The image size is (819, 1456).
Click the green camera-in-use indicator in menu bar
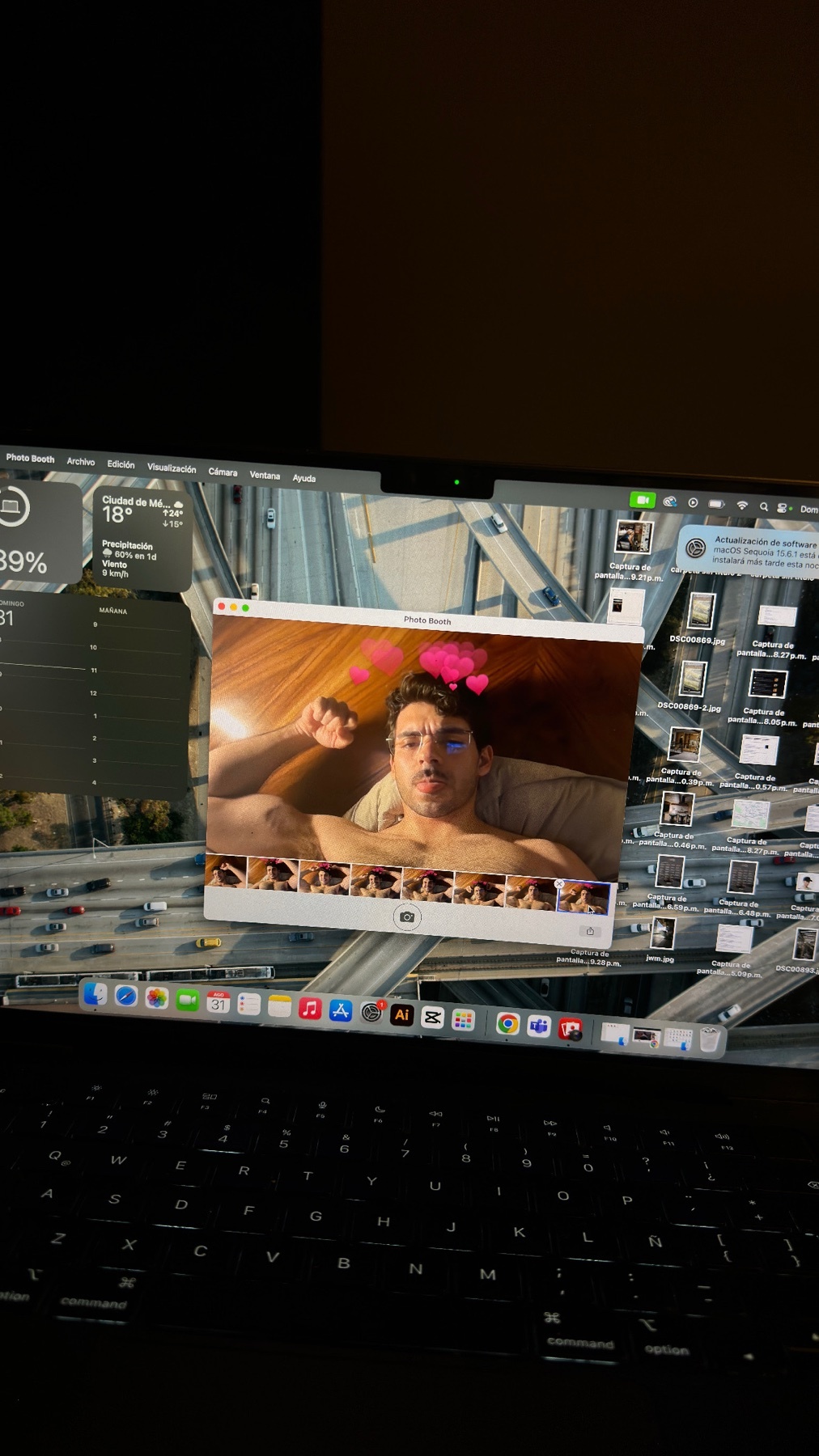(x=643, y=500)
